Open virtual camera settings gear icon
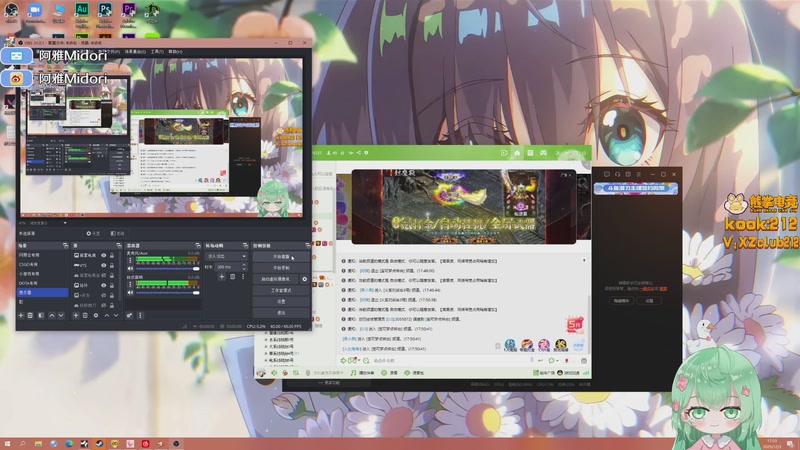Screen dimensions: 800x450 pyautogui.click(x=305, y=279)
